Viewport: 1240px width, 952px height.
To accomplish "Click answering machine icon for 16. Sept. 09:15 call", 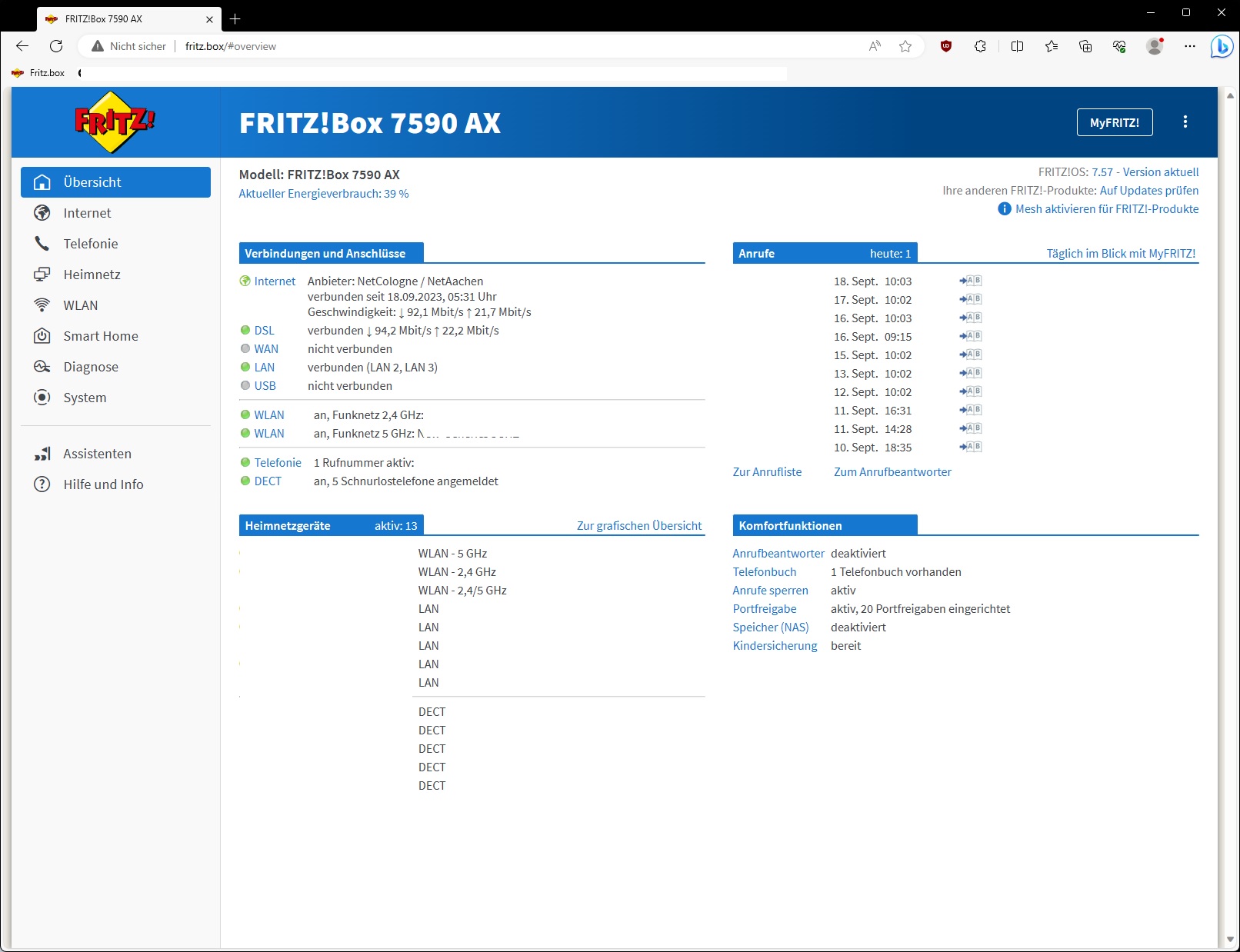I will [x=971, y=336].
